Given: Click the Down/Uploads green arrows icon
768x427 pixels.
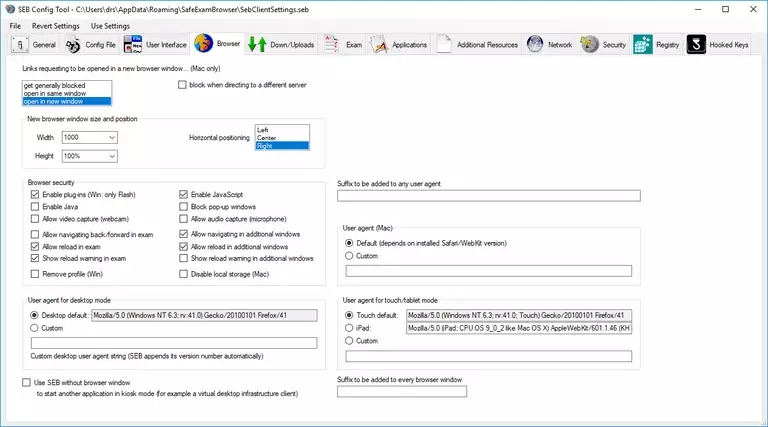Looking at the screenshot, I should click(257, 45).
